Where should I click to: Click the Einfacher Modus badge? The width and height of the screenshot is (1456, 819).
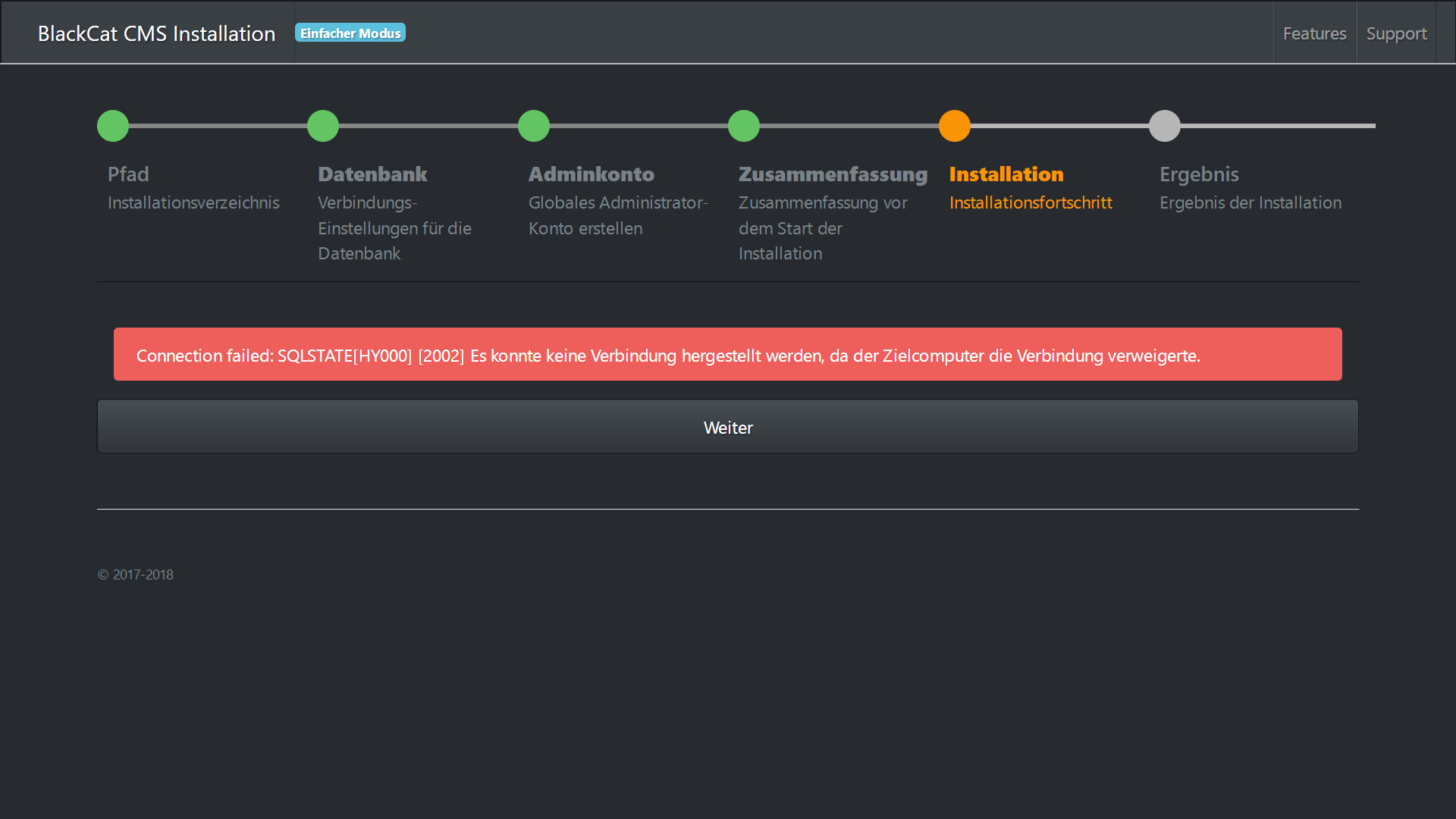coord(350,33)
